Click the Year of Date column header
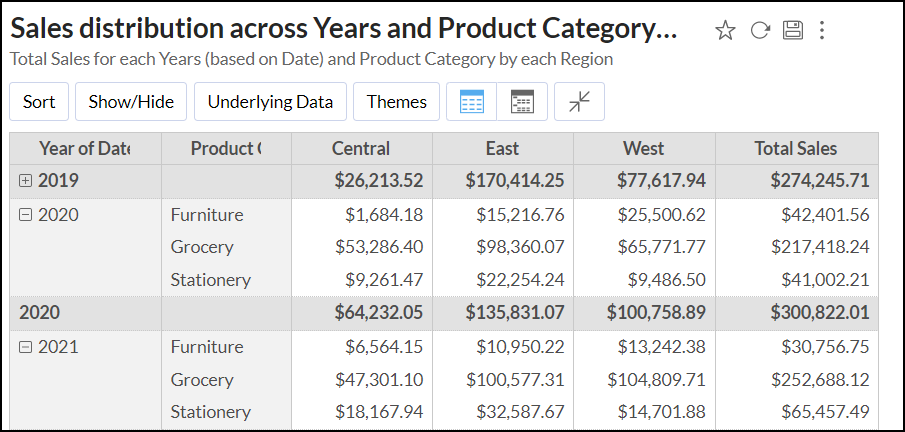Image resolution: width=905 pixels, height=432 pixels. point(85,149)
